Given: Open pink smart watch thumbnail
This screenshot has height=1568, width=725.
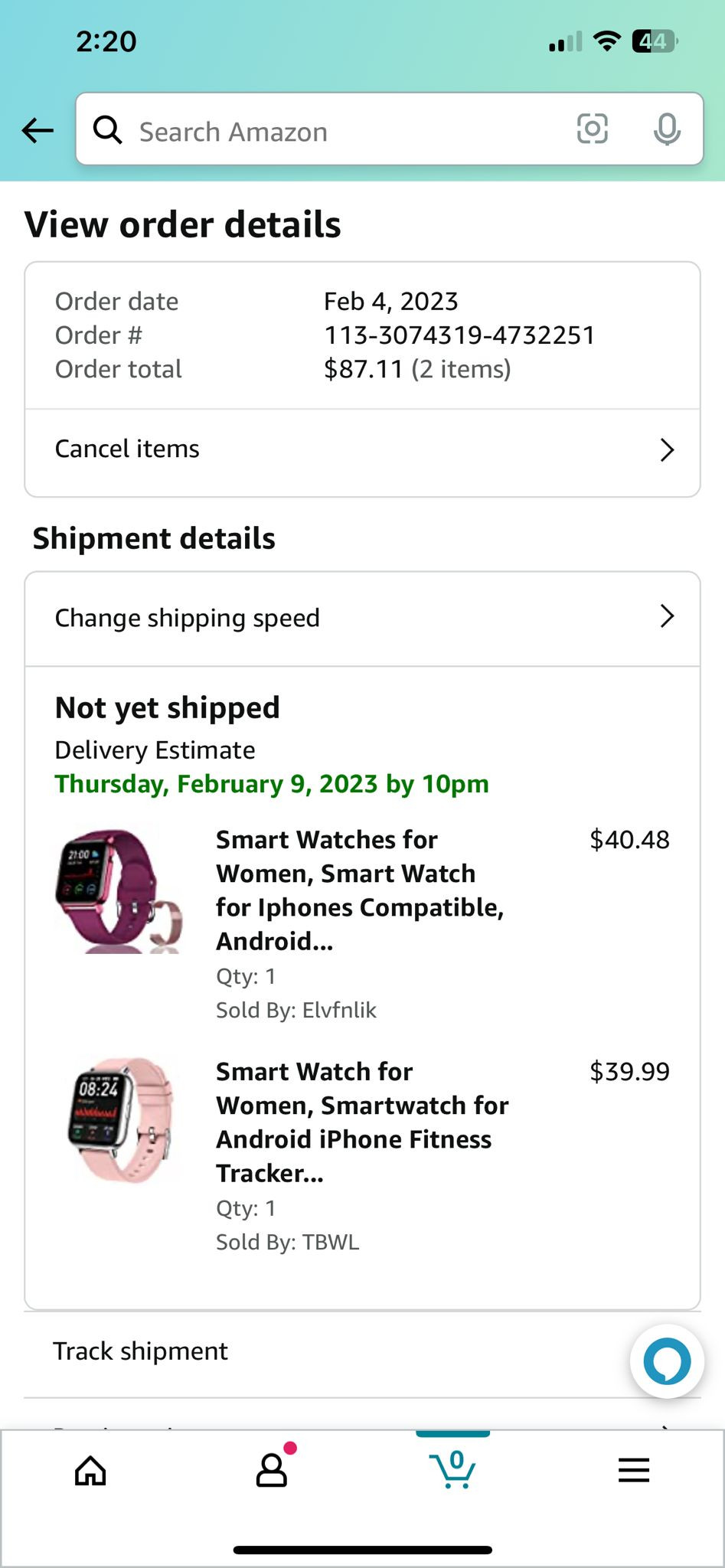Looking at the screenshot, I should click(x=119, y=1120).
